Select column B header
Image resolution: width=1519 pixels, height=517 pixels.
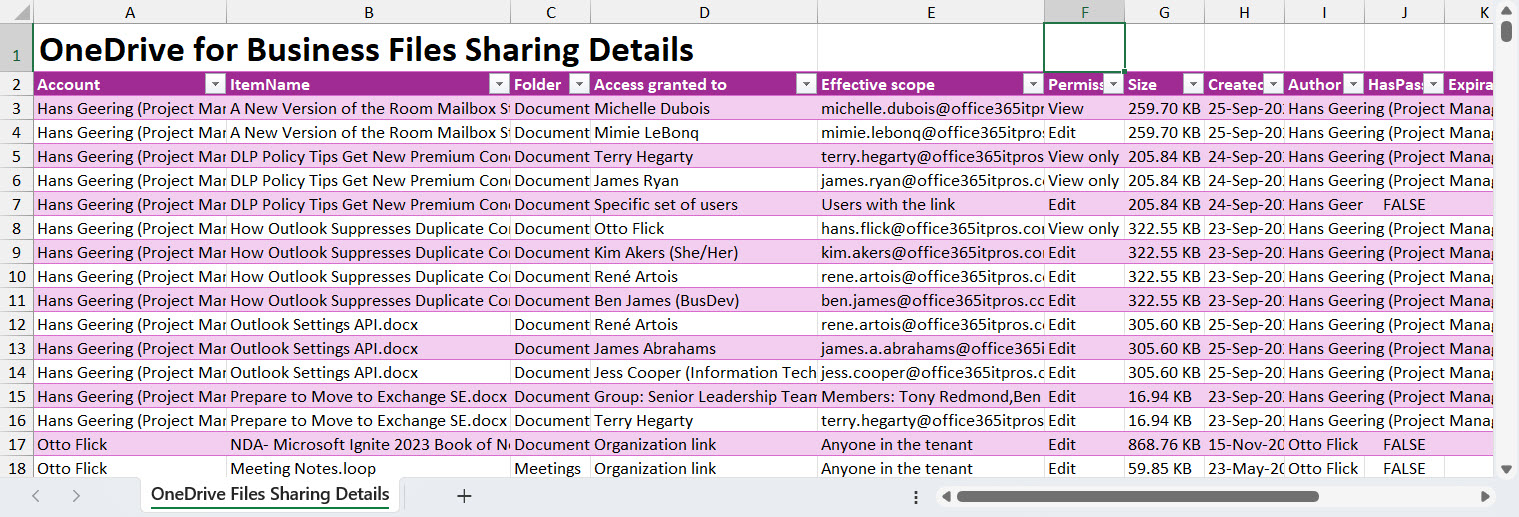coord(369,12)
